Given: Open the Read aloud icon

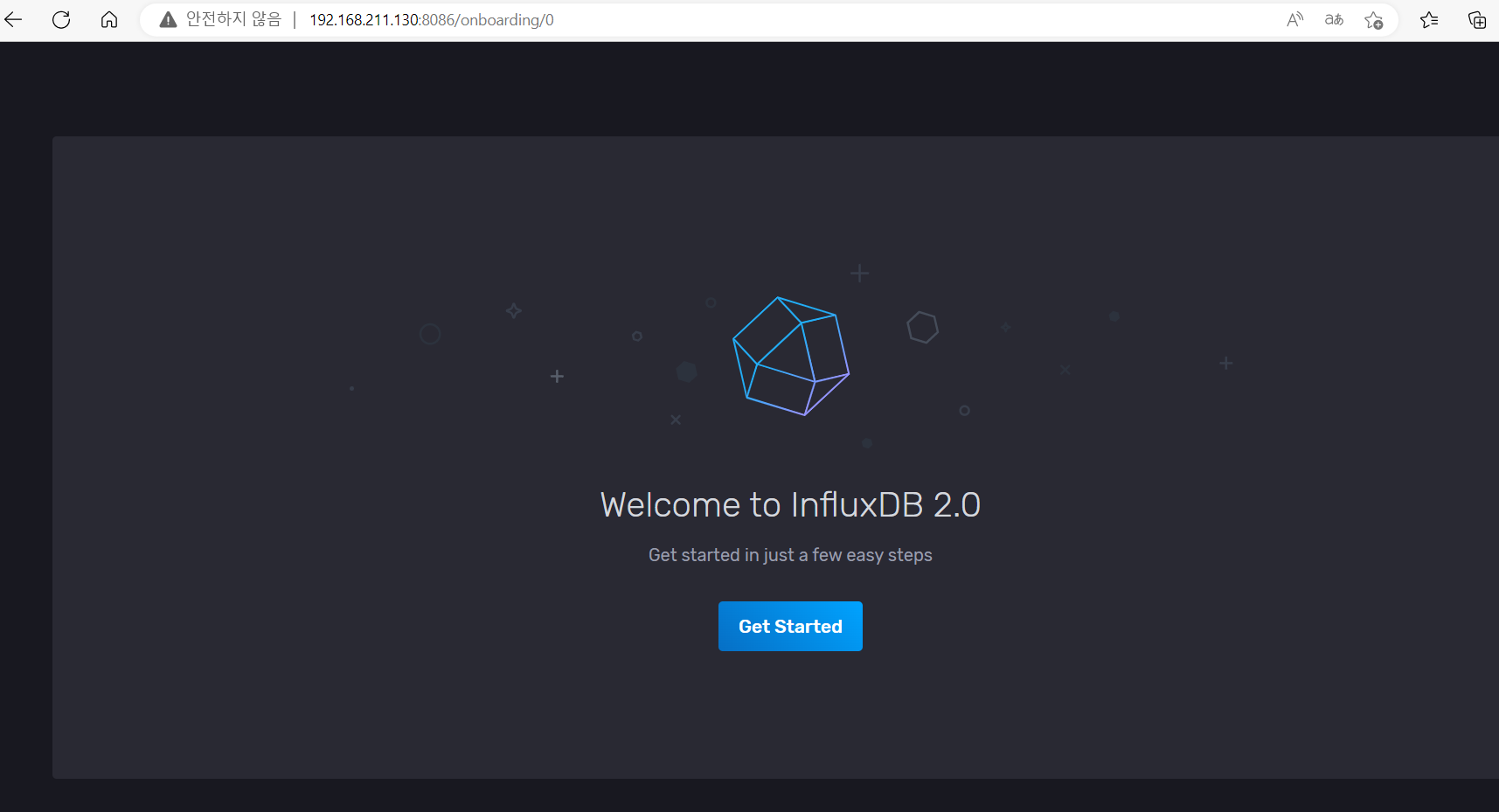Looking at the screenshot, I should (1294, 20).
